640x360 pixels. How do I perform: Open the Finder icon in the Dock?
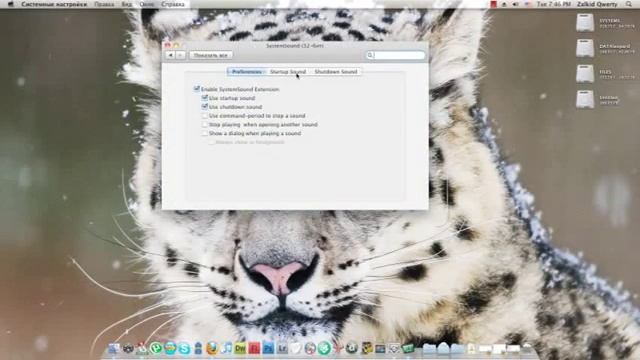click(x=114, y=348)
